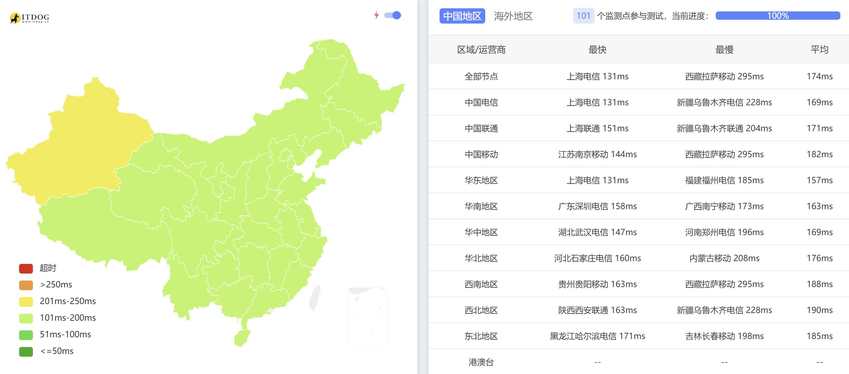Click the 区域/运营商 column header

pos(481,50)
